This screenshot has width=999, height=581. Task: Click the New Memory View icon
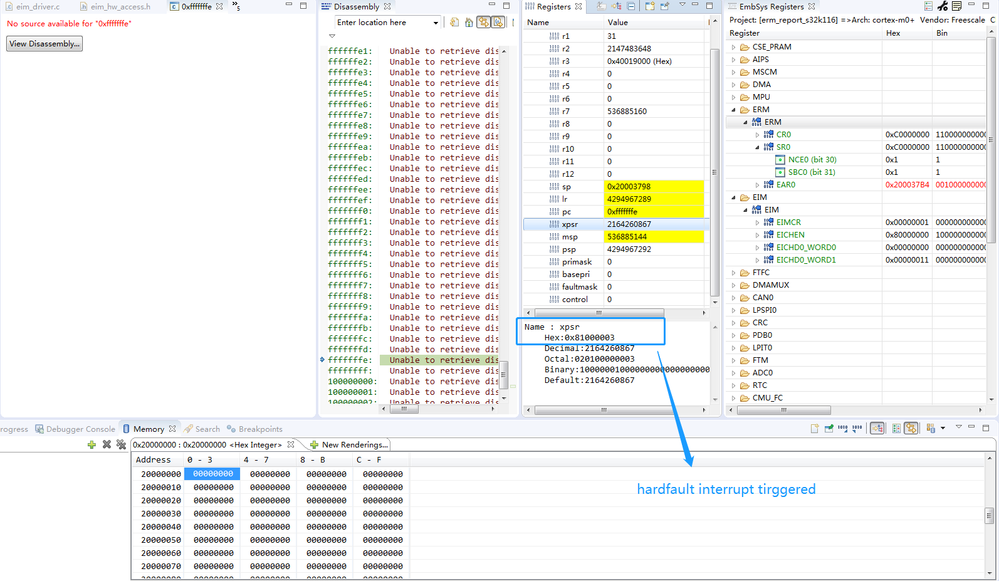click(814, 429)
